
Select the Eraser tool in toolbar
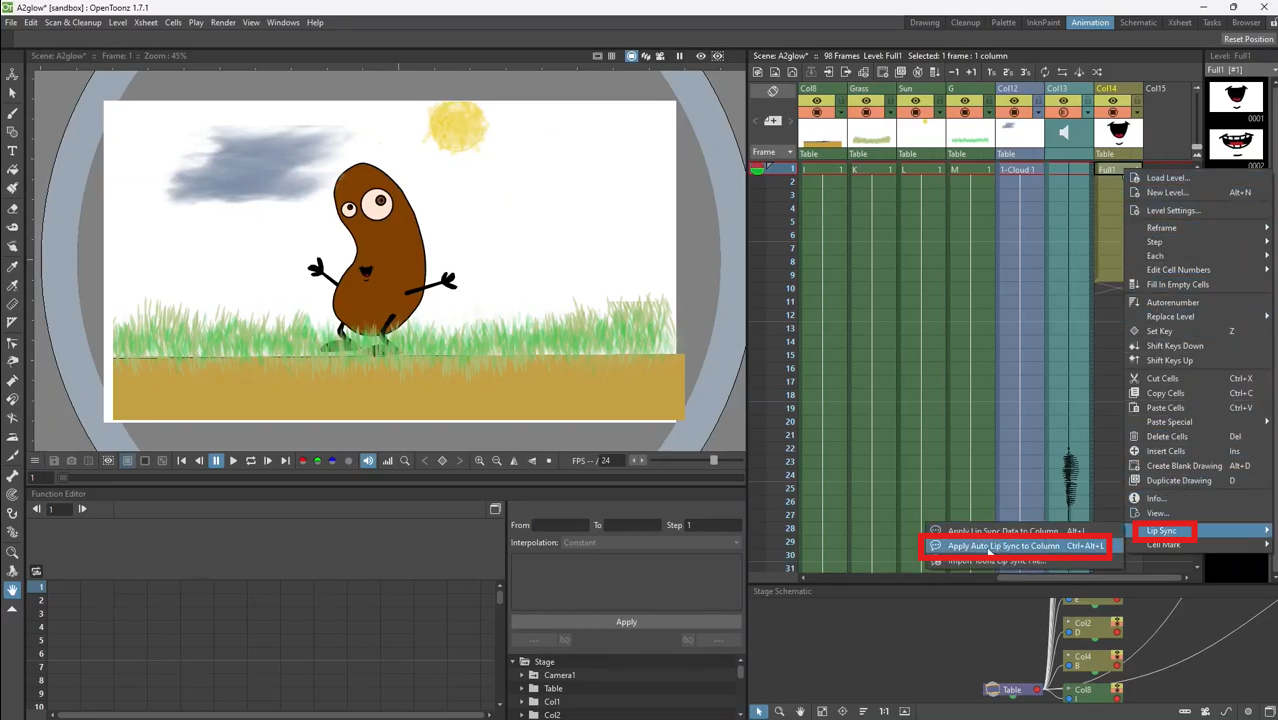coord(12,209)
